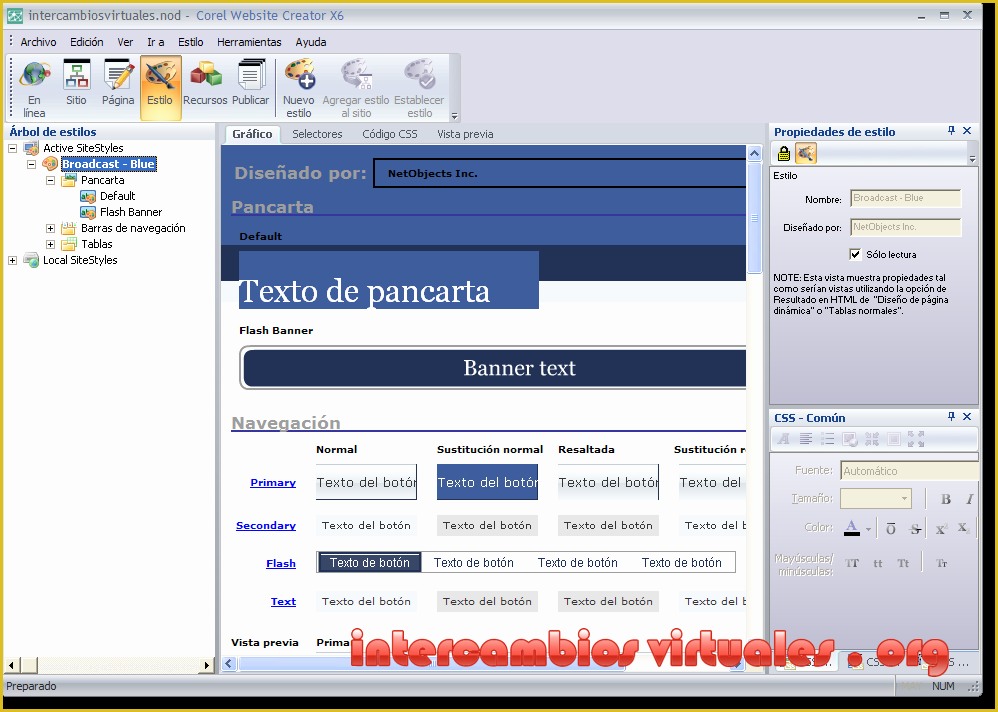This screenshot has height=712, width=998.
Task: Pin the CSS - Común panel
Action: [951, 417]
